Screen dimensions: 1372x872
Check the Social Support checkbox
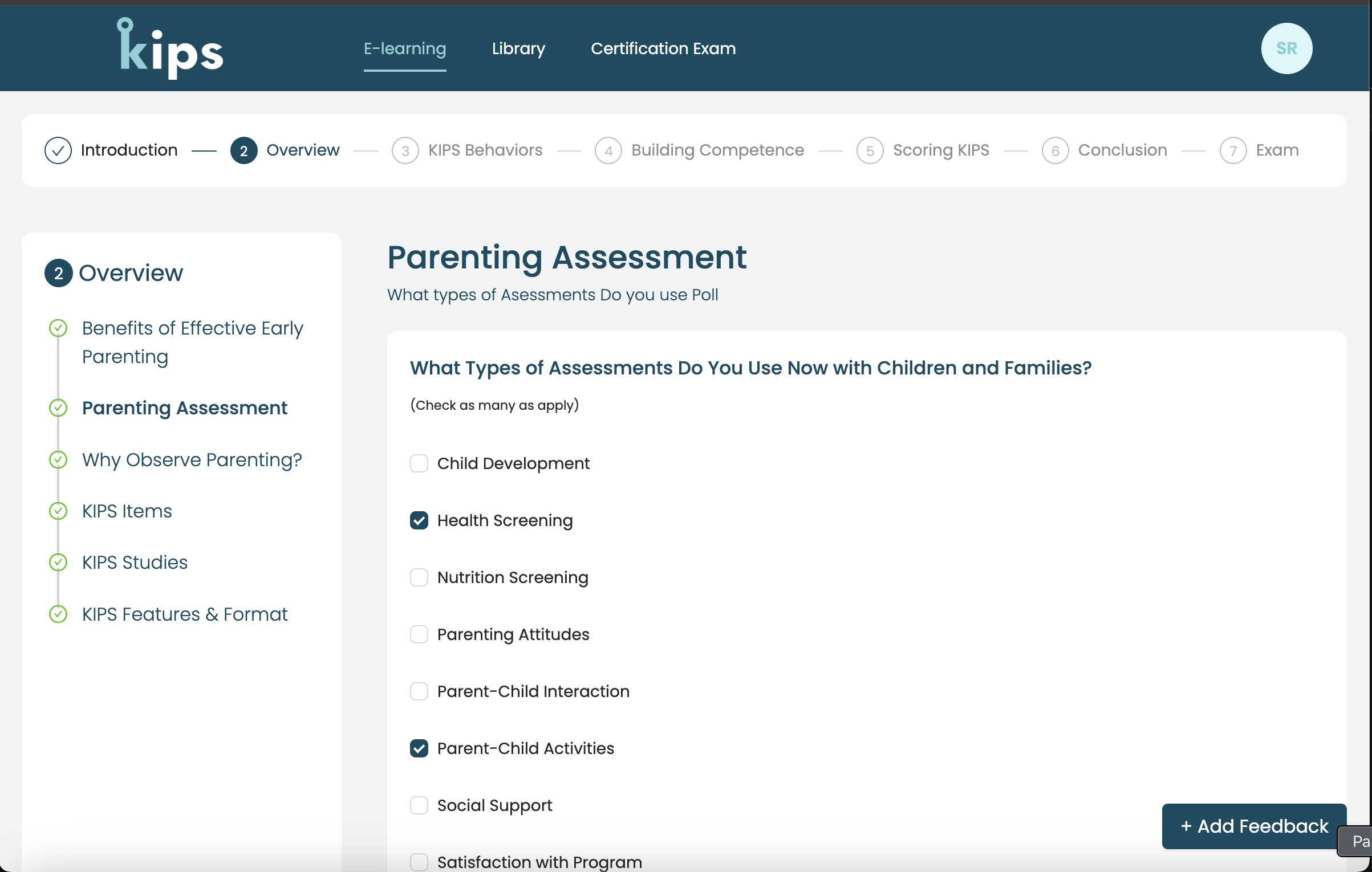coord(419,805)
